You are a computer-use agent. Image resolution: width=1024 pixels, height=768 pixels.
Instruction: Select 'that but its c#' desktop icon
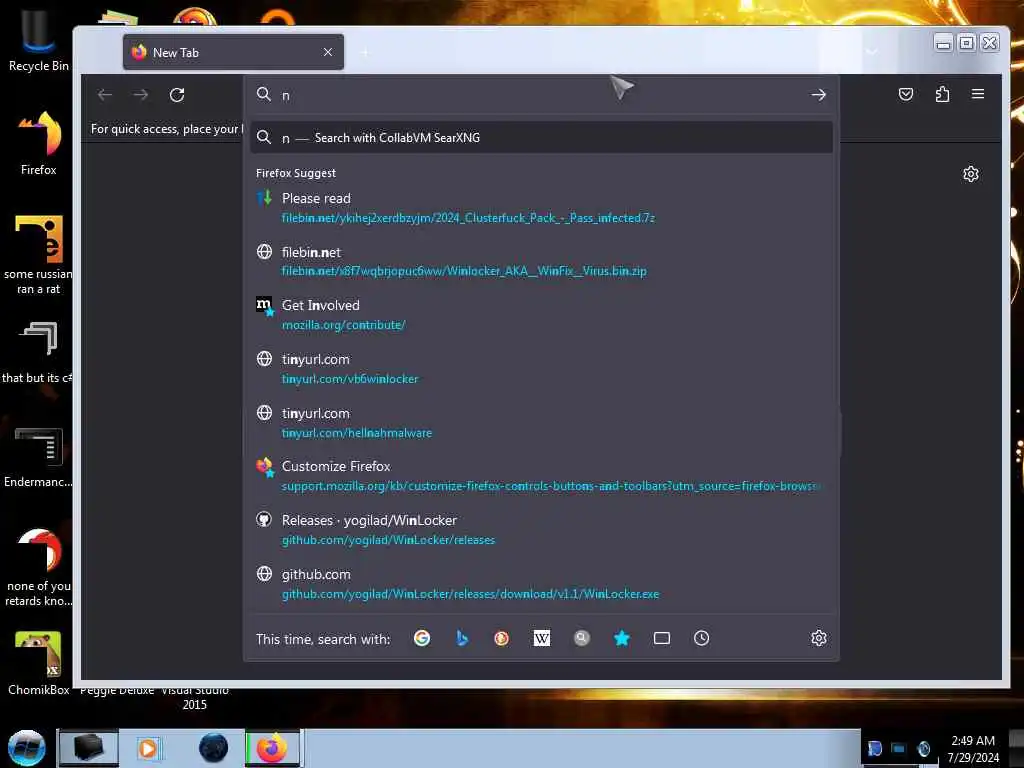click(39, 353)
